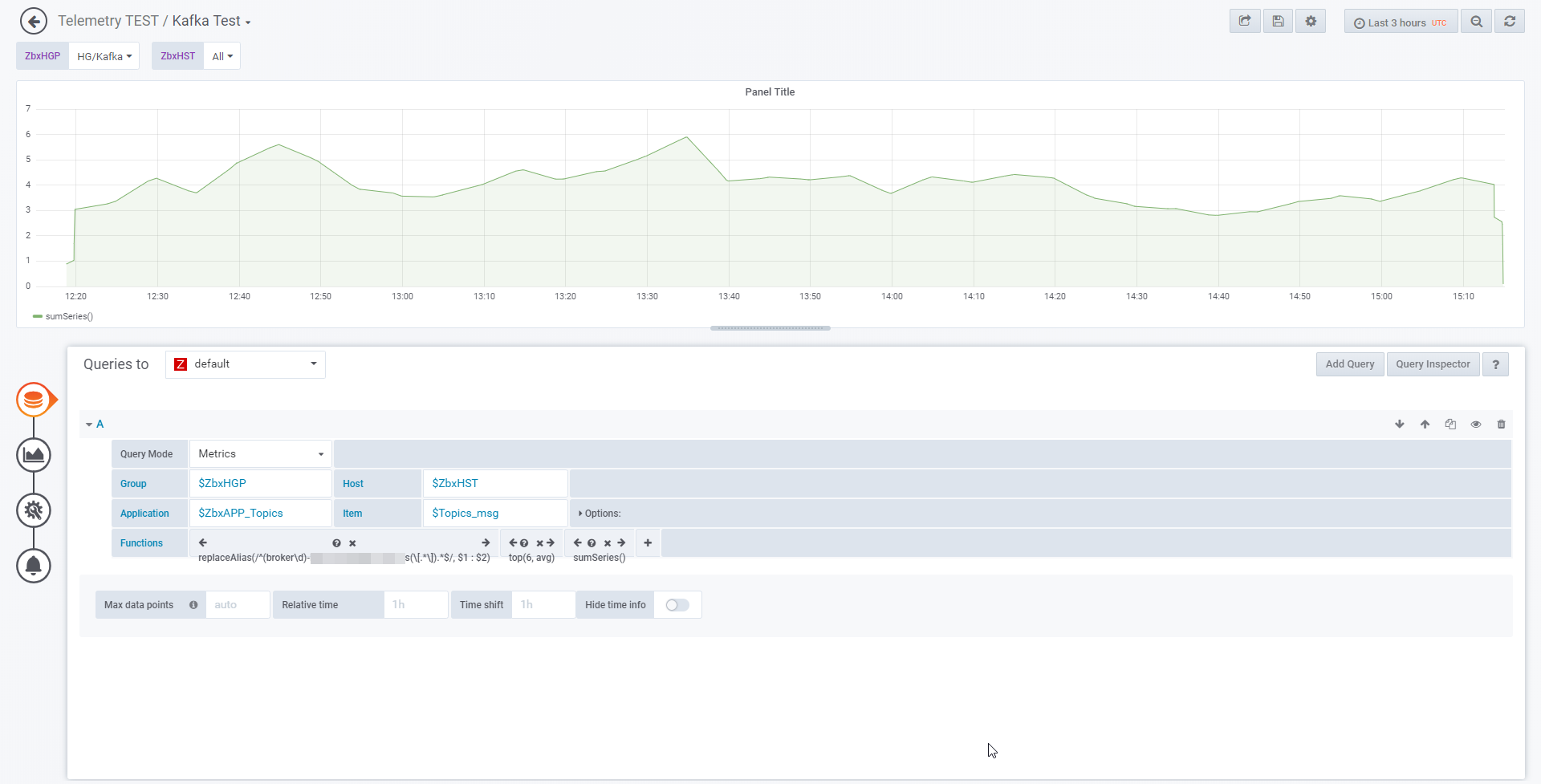Open the ZbxHST variable dropdown showing All

(x=222, y=56)
